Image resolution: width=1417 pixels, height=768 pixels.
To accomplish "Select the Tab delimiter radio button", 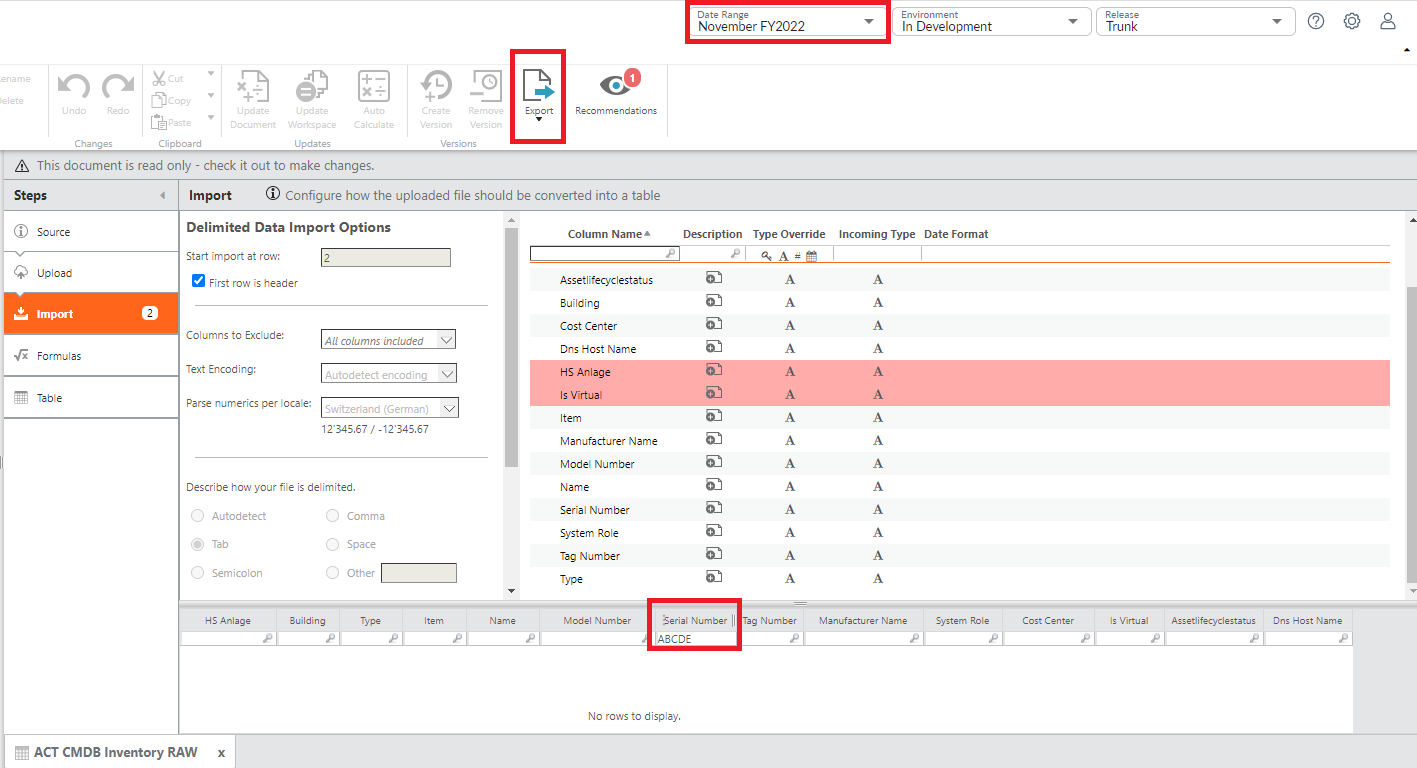I will point(198,544).
